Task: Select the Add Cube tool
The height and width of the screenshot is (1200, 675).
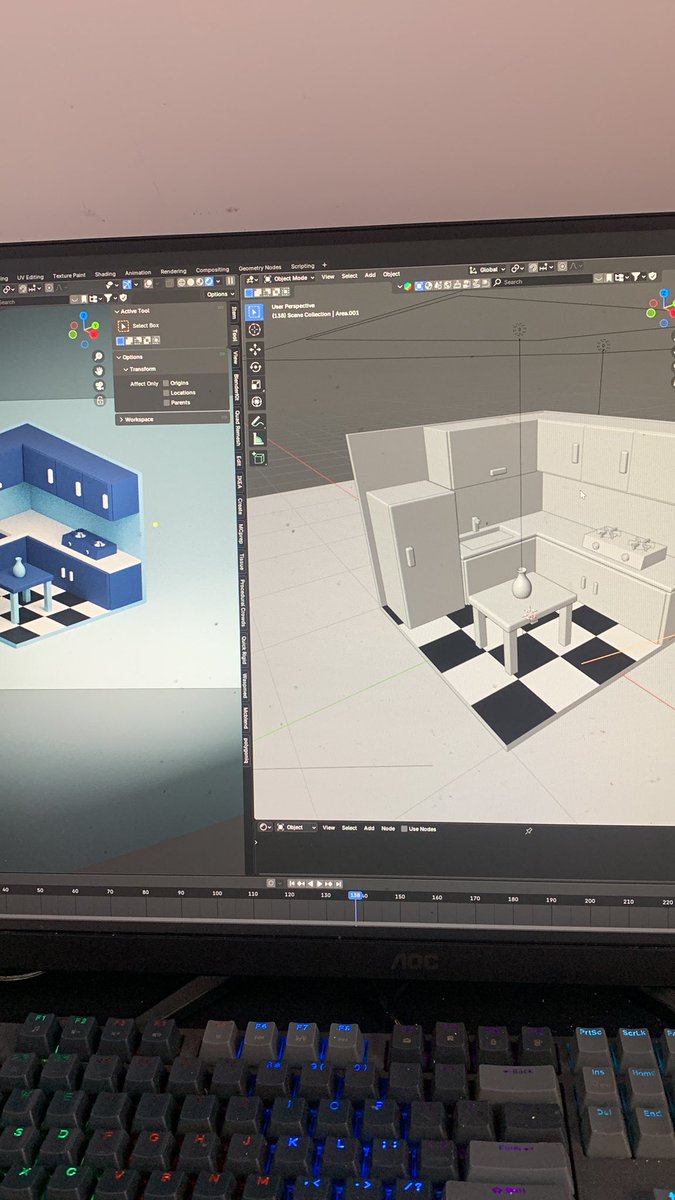Action: (x=258, y=458)
